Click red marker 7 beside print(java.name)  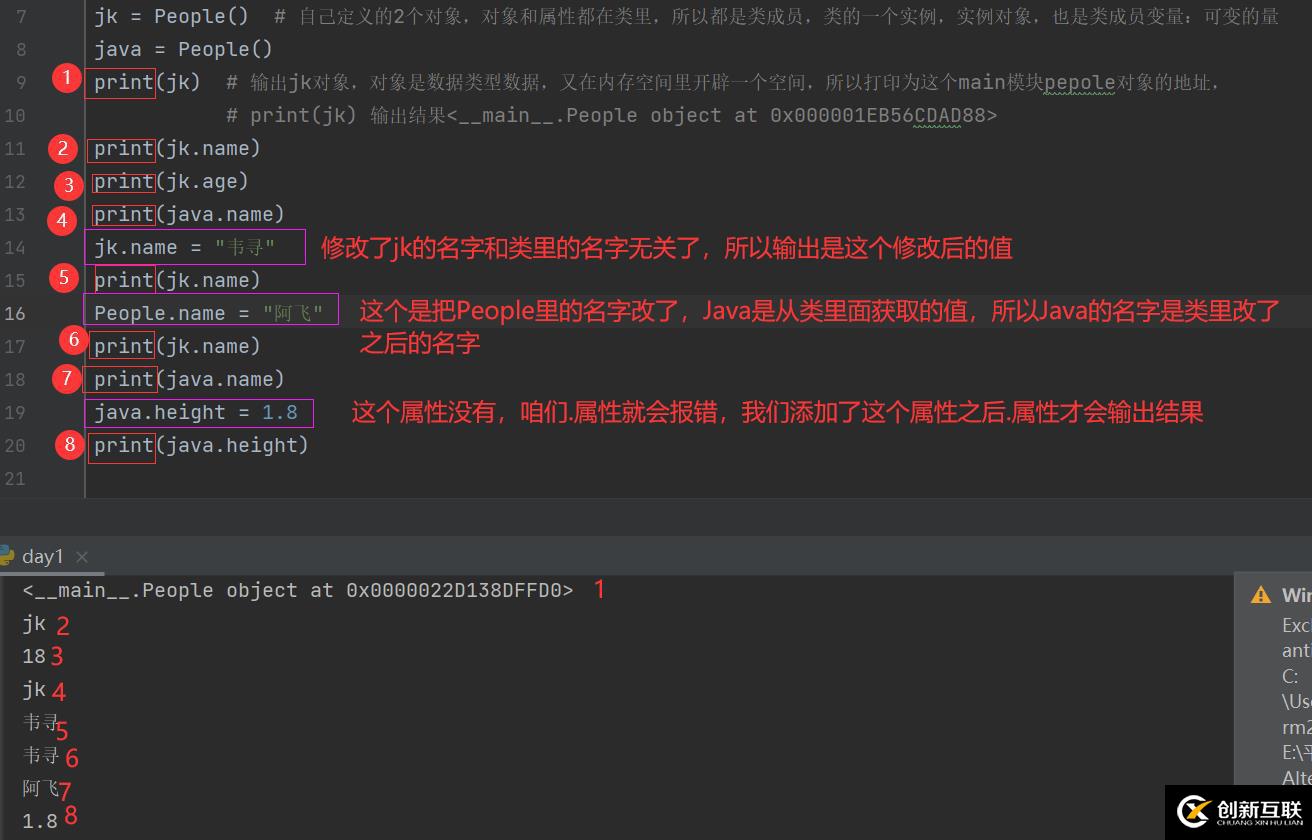[66, 379]
